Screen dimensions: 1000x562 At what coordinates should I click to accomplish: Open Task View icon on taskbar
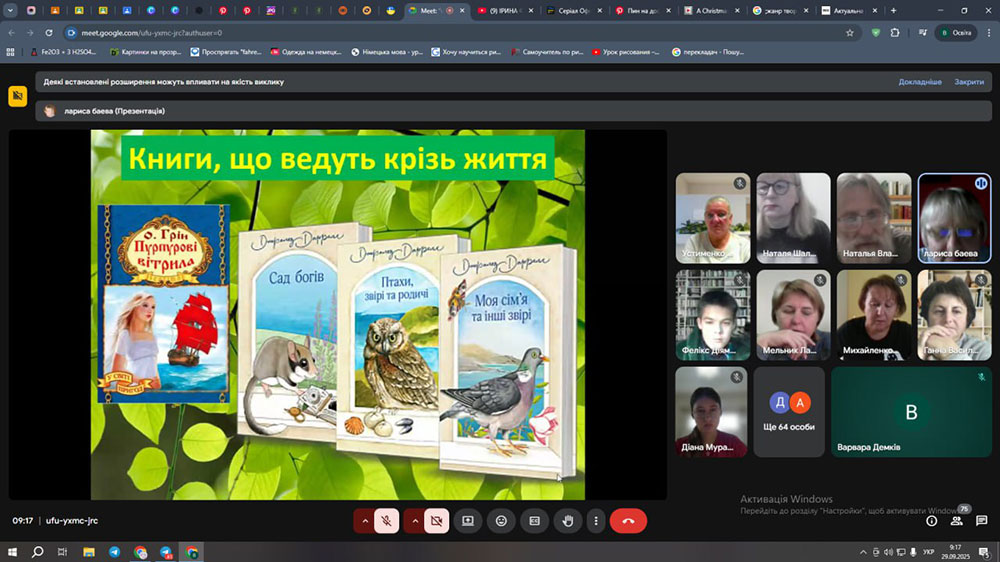[x=62, y=552]
